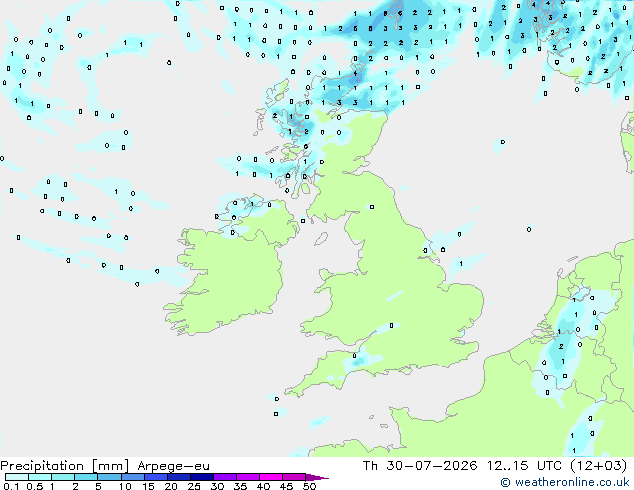Click the 'Th 30-07-2026 12..15 UTC (12+03)' timestamp
The image size is (634, 490).
pyautogui.click(x=495, y=466)
